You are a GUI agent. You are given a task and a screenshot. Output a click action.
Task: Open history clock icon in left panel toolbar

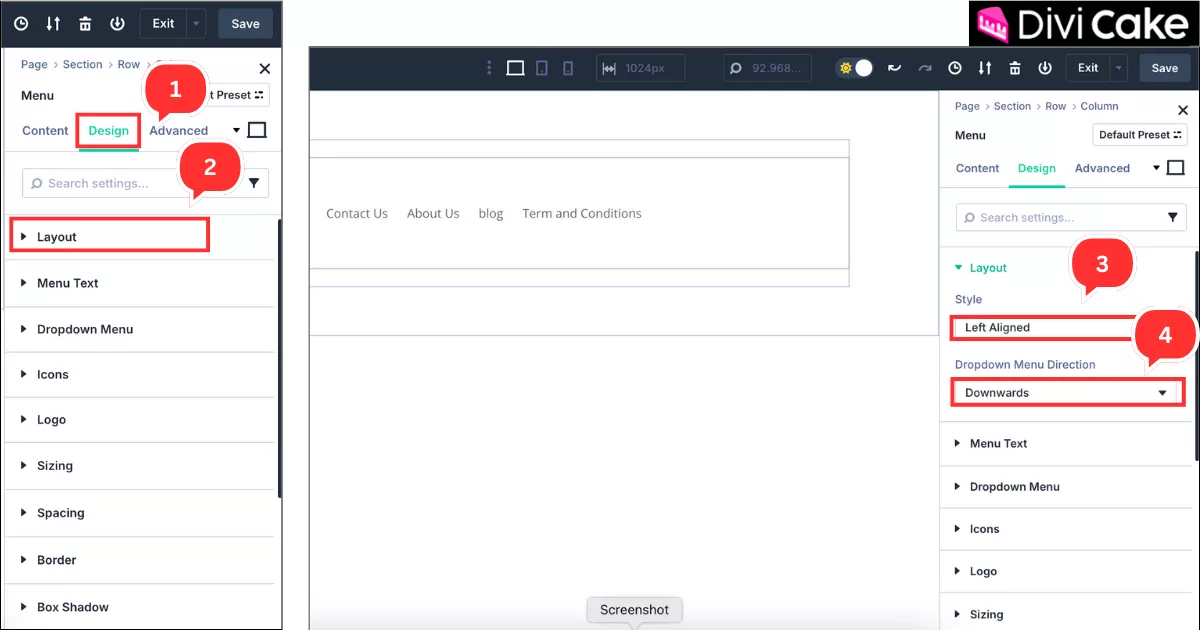pyautogui.click(x=21, y=23)
